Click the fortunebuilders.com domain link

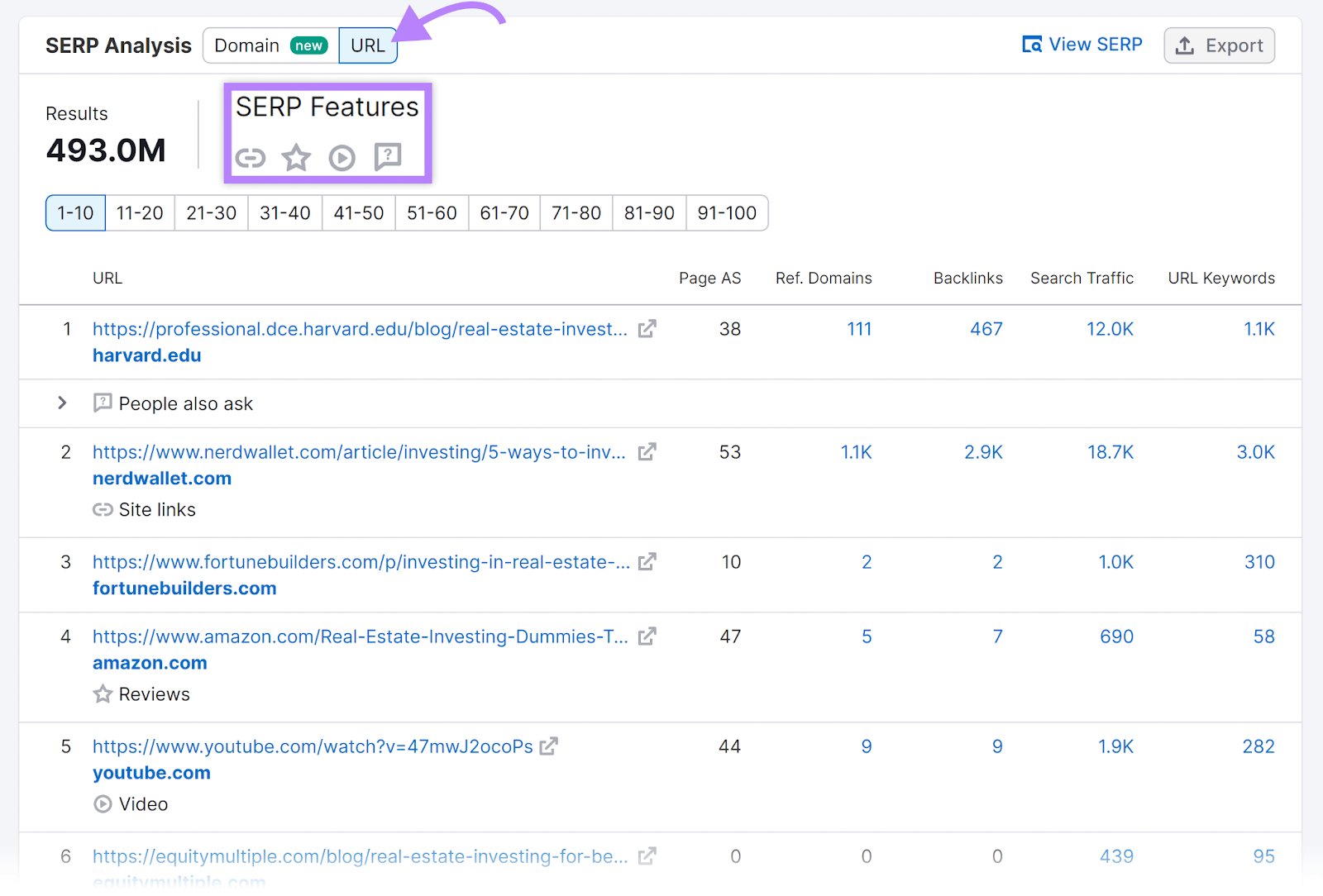(x=184, y=589)
